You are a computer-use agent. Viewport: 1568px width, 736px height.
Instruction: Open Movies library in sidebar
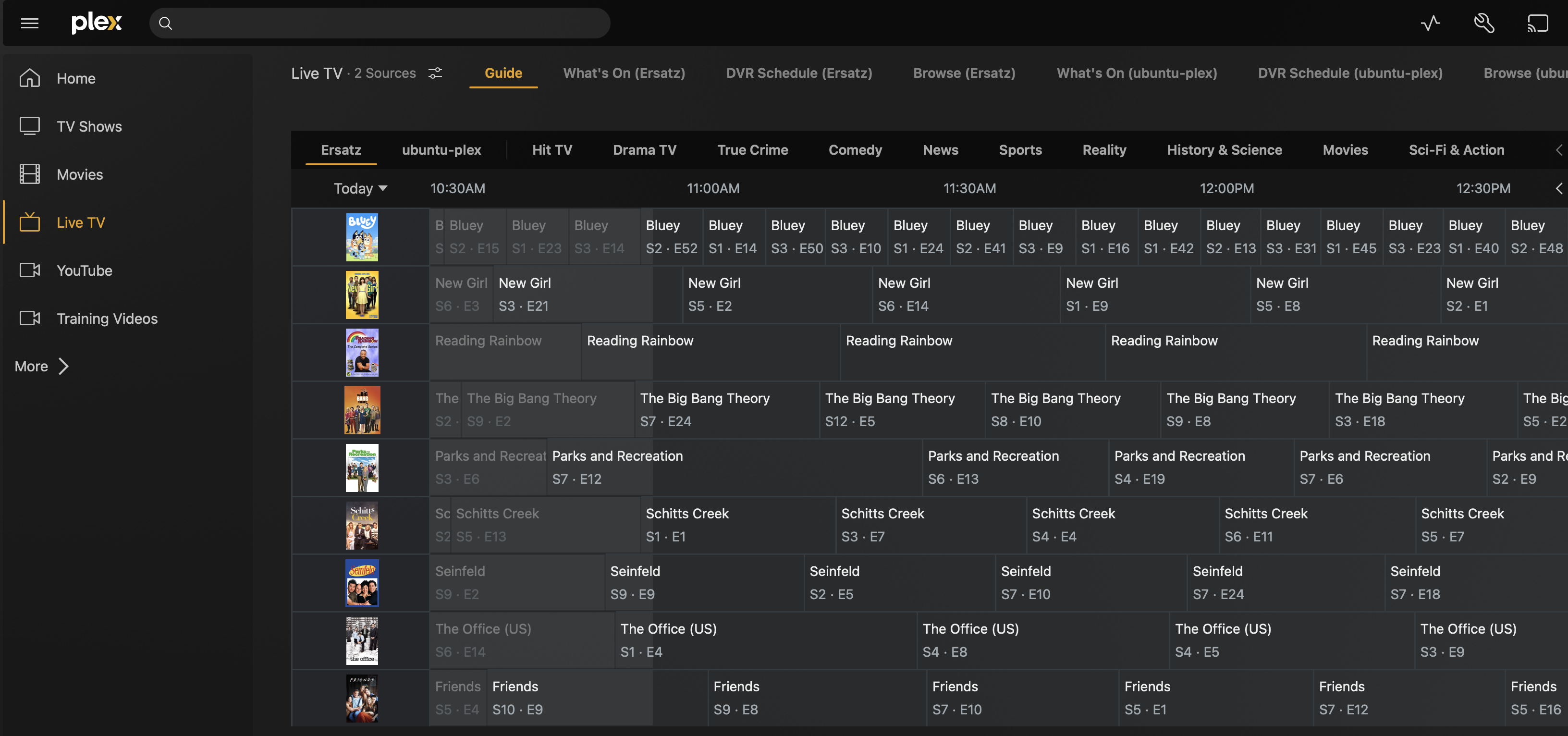[79, 175]
